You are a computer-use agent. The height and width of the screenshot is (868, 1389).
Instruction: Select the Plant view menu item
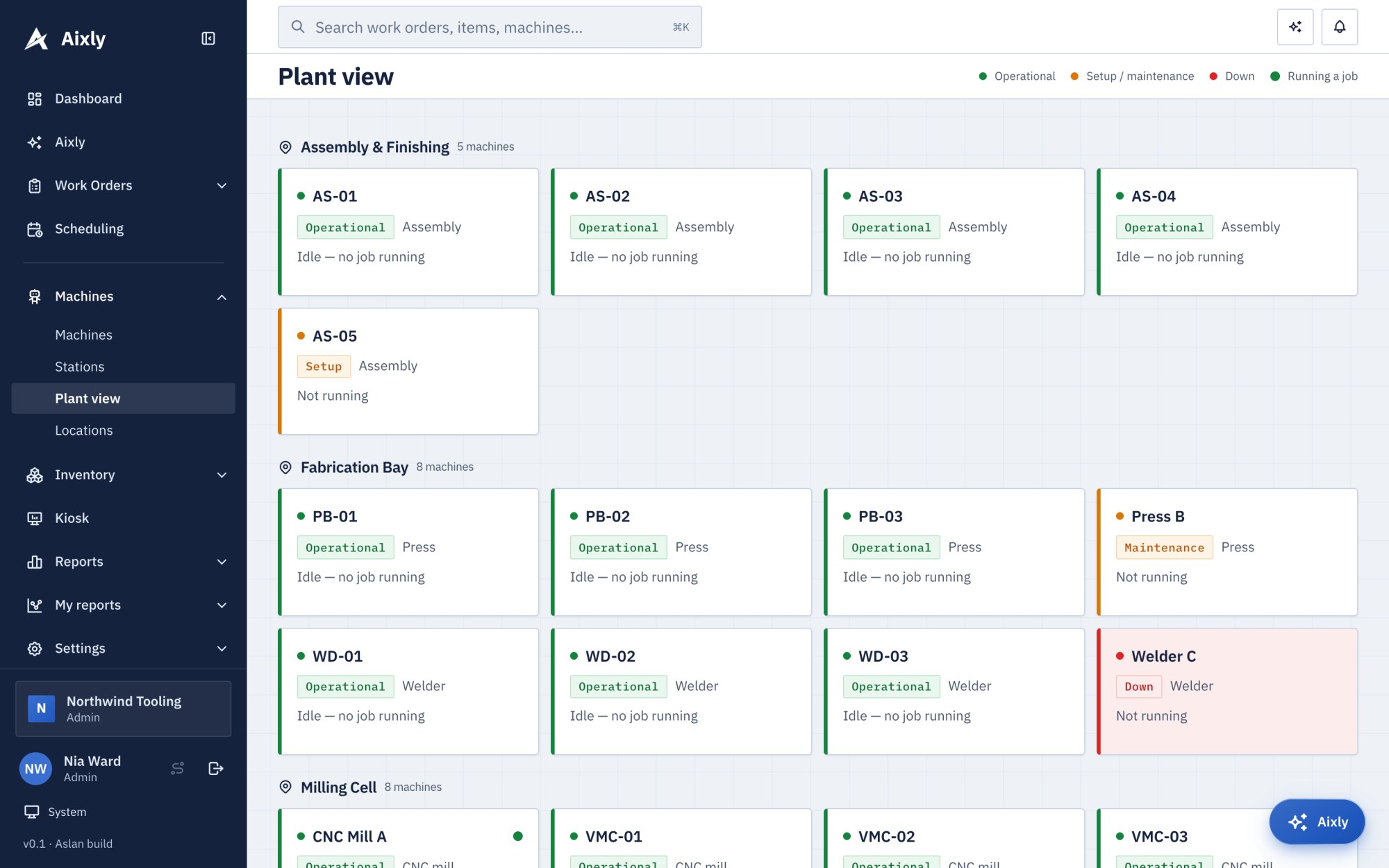click(124, 399)
